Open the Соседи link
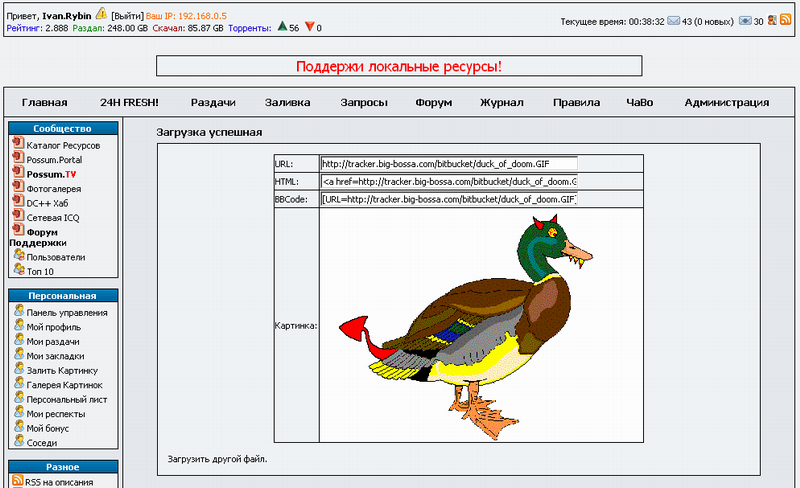800x488 pixels. tap(42, 443)
